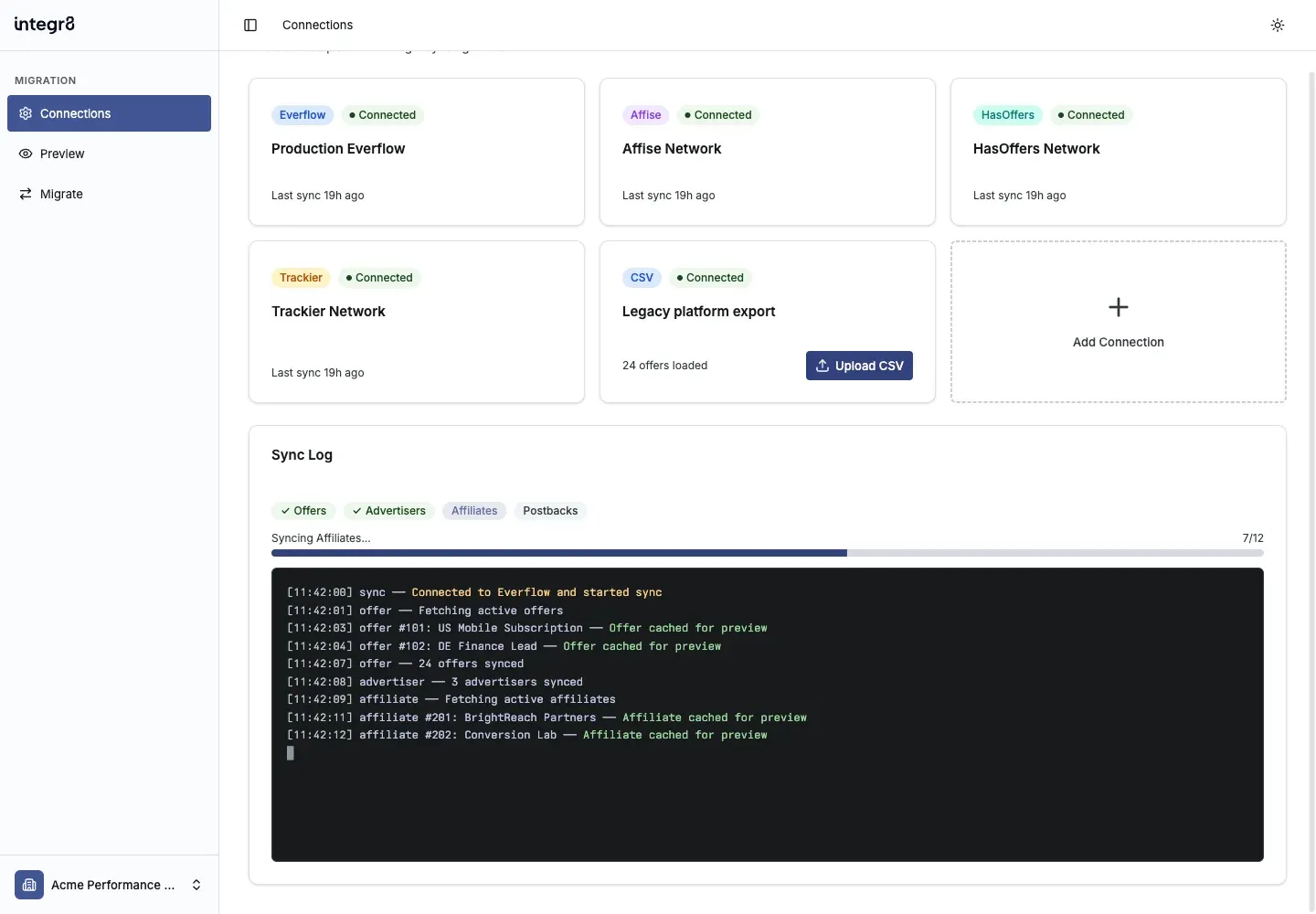
Task: Click log line affiliate #201 BrightReach Partners
Action: (x=547, y=717)
